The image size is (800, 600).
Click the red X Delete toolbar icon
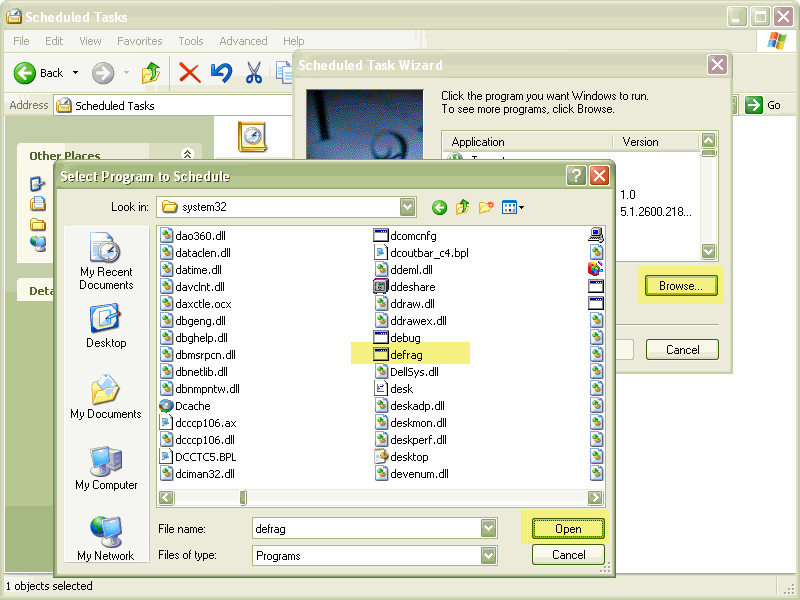[x=189, y=73]
